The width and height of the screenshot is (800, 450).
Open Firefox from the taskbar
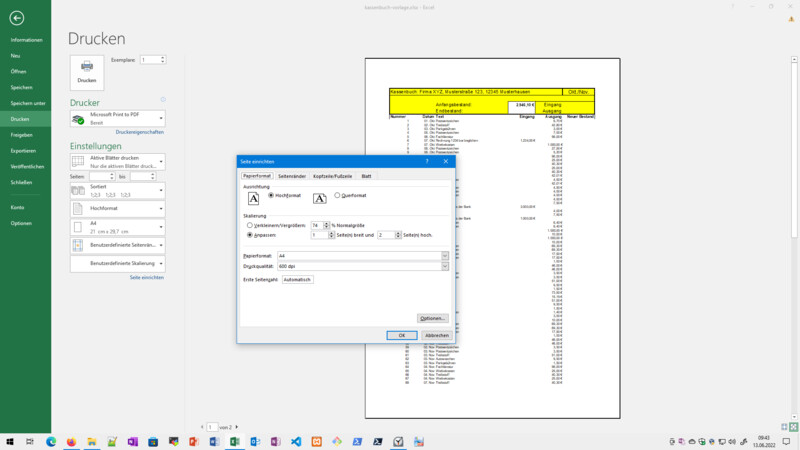coord(71,441)
